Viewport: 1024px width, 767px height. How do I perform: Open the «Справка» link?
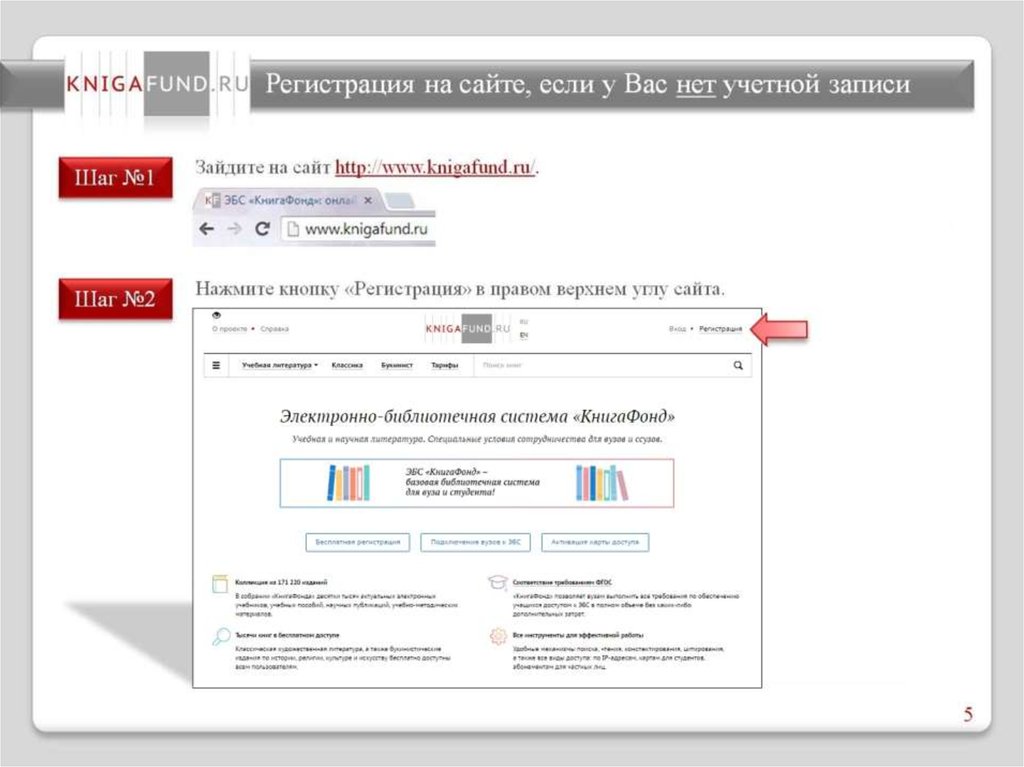tap(274, 329)
